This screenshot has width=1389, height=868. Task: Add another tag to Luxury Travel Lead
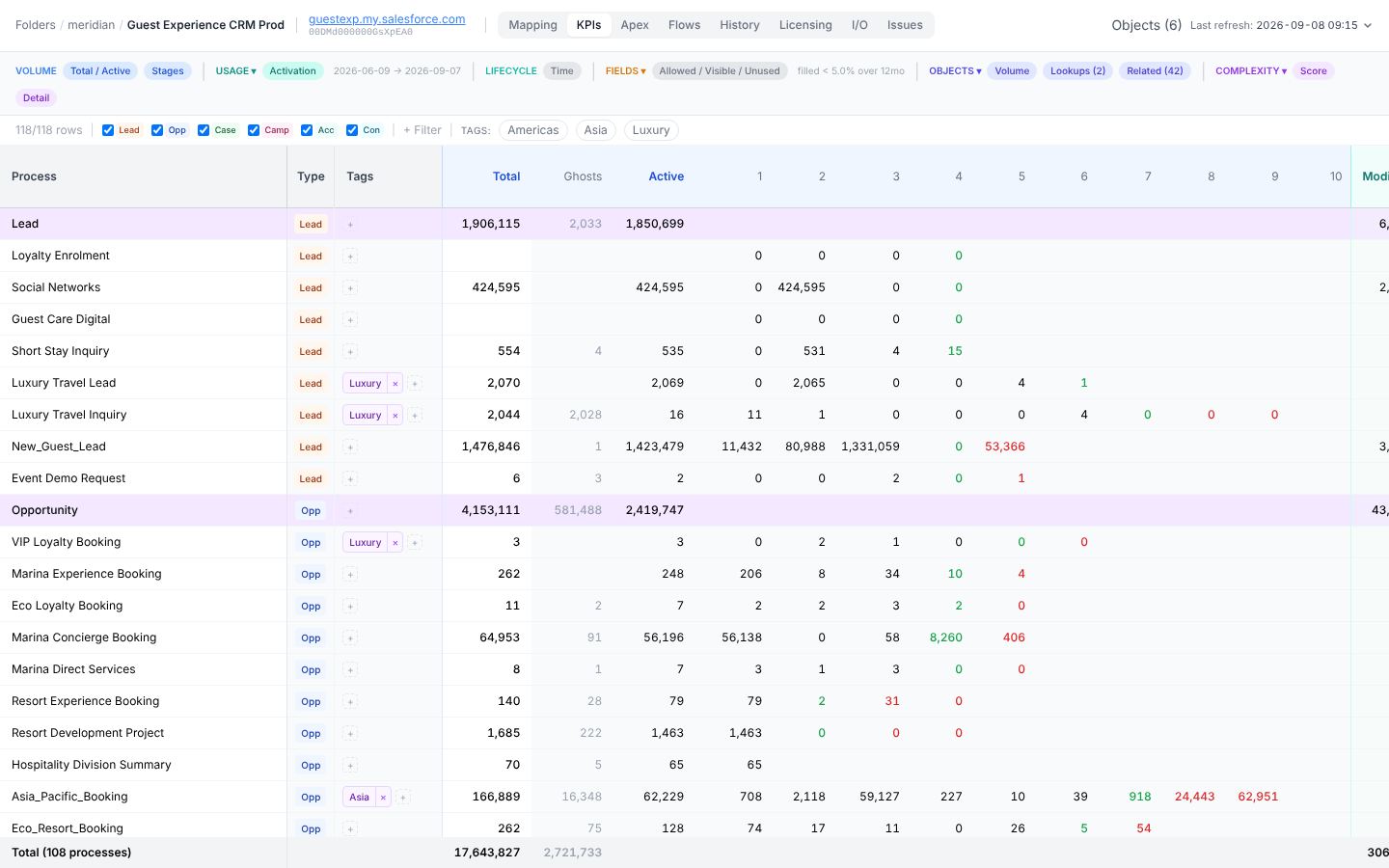click(x=415, y=383)
